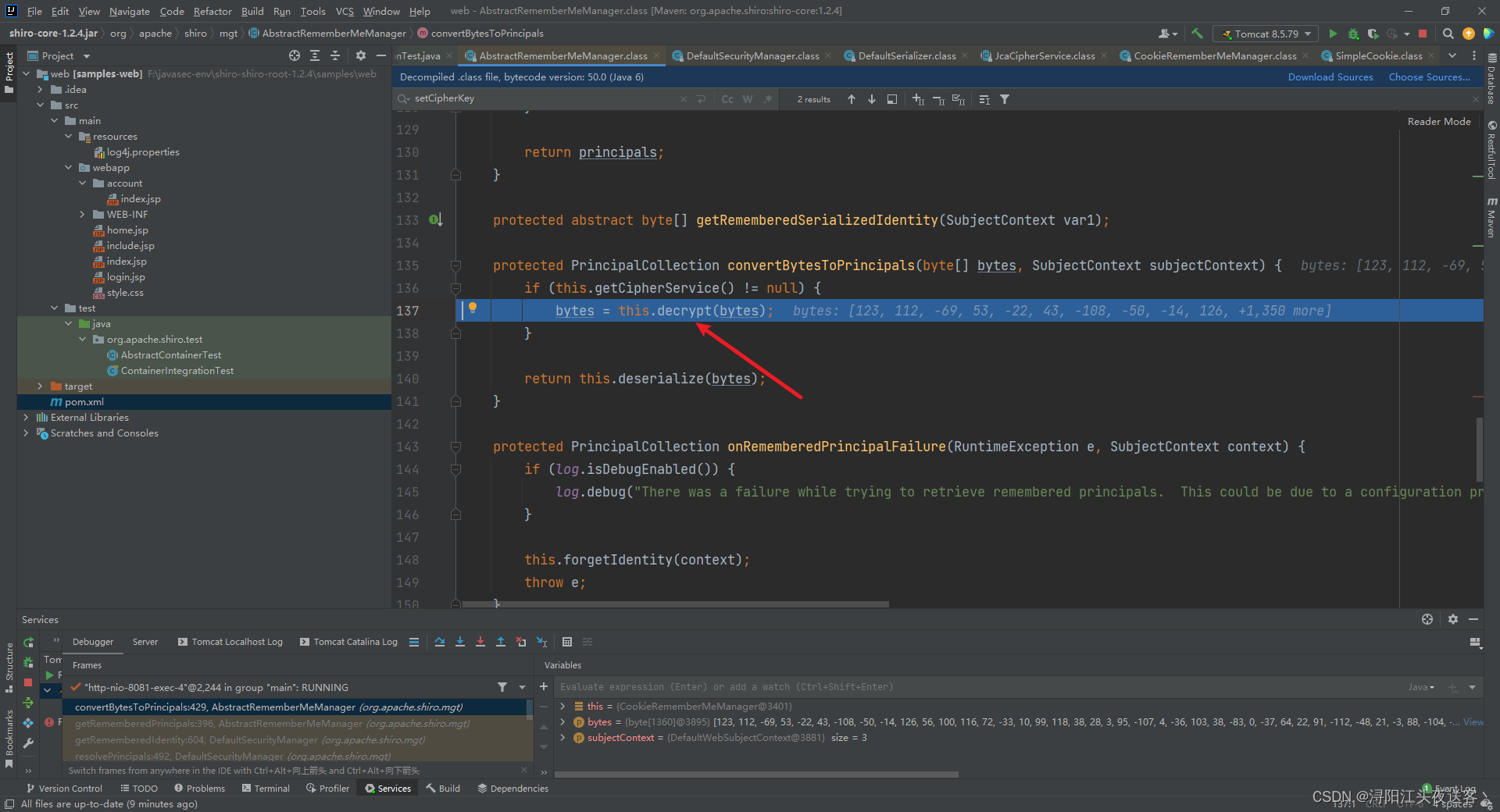Click the horizontal scrollbar of the editor
Viewport: 1500px width, 812px height.
(676, 604)
